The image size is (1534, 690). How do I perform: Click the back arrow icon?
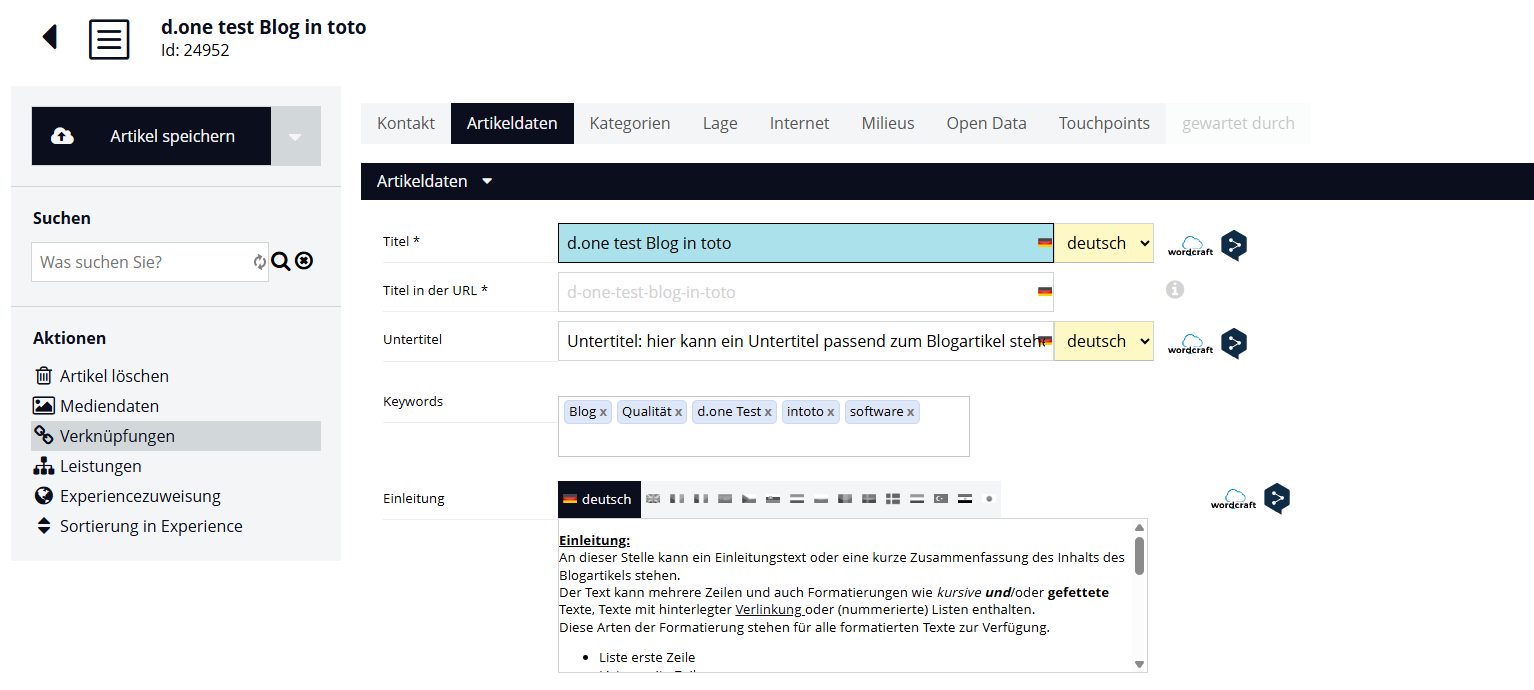pyautogui.click(x=49, y=38)
